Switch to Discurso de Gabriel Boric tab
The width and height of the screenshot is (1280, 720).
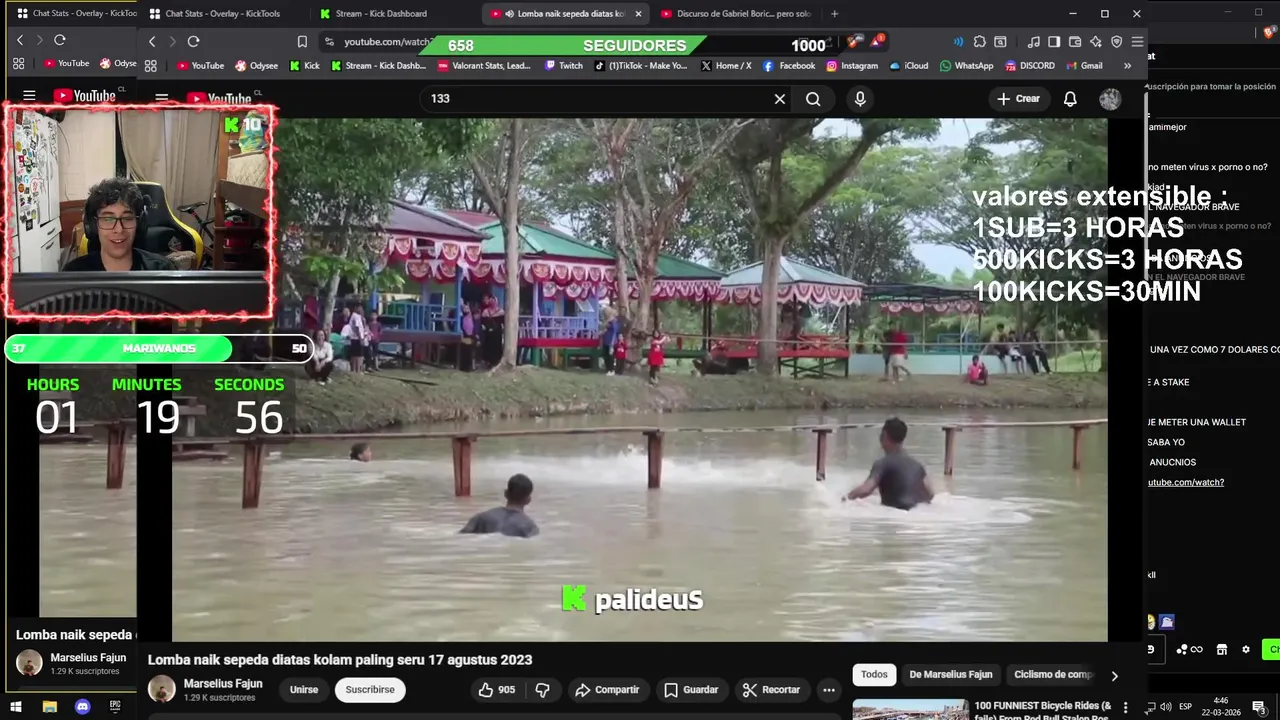(735, 14)
